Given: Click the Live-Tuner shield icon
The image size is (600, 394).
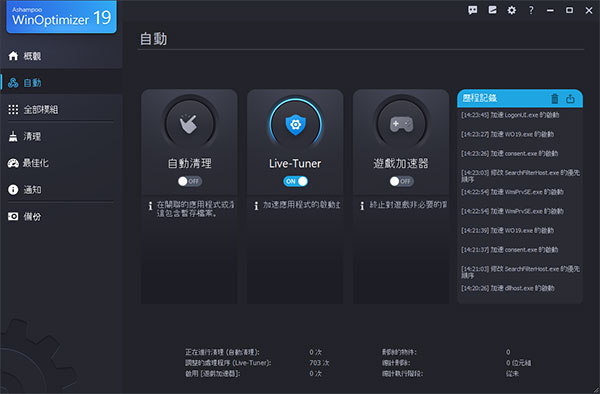Looking at the screenshot, I should [295, 124].
